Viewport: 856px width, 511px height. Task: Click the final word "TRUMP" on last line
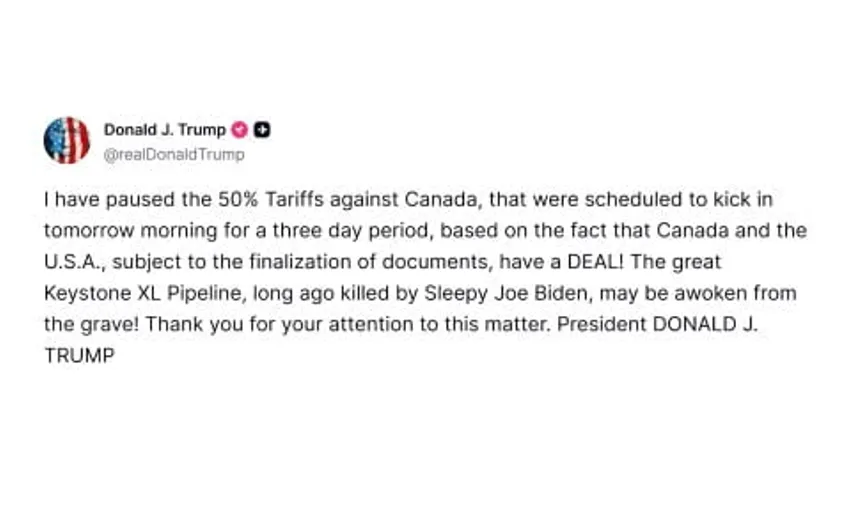point(79,356)
